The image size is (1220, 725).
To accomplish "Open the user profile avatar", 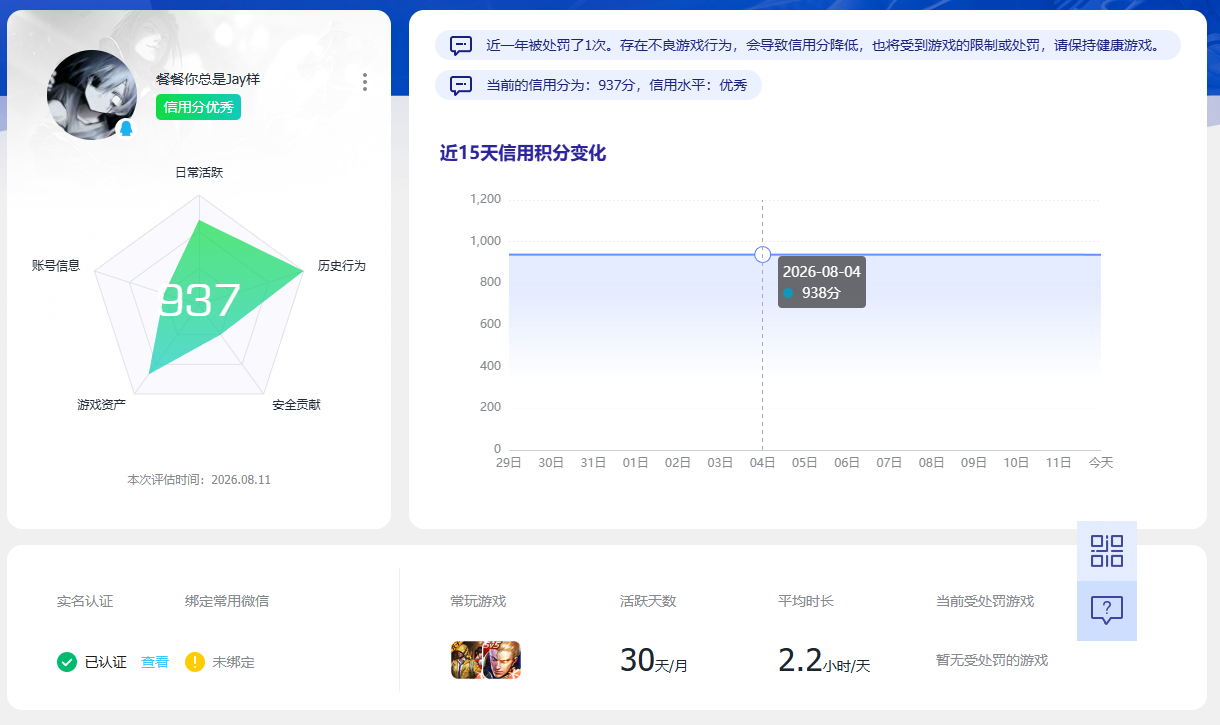I will tap(92, 95).
